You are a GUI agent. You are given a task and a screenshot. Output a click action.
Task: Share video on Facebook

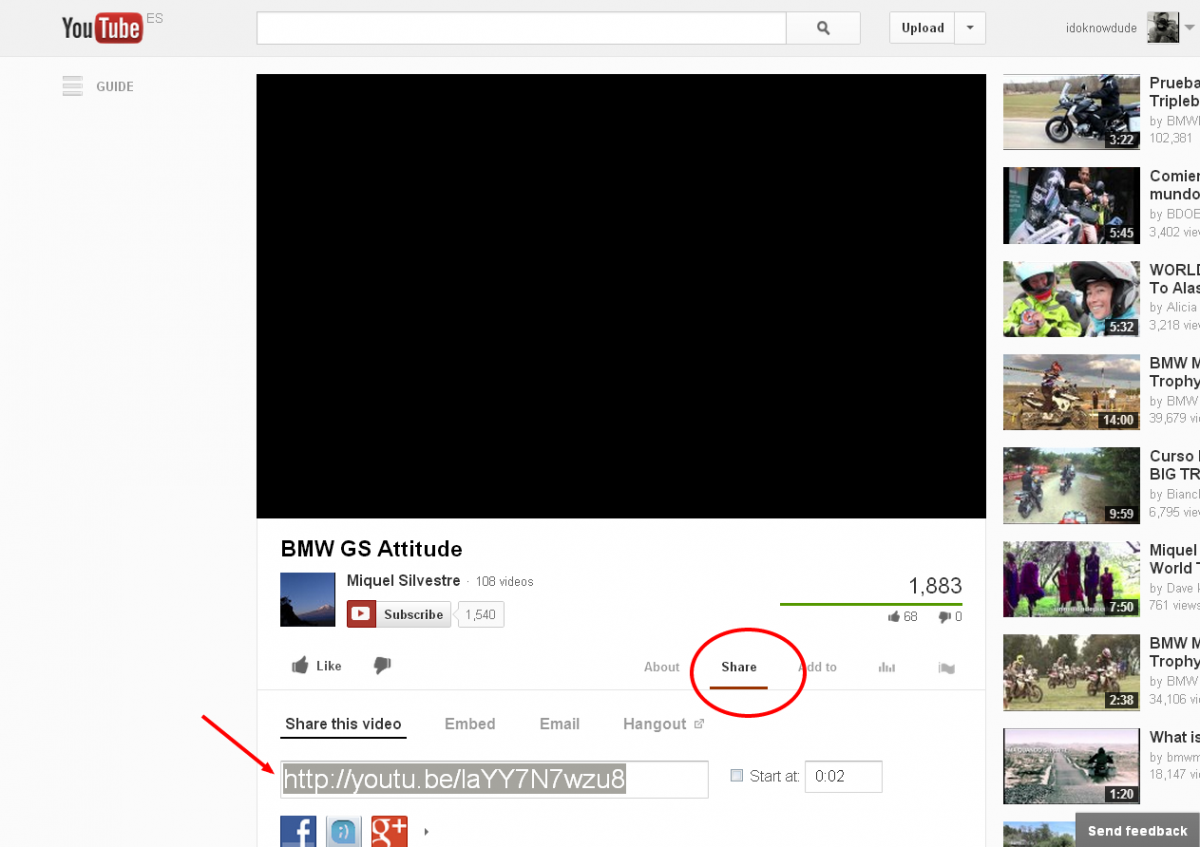pyautogui.click(x=298, y=831)
